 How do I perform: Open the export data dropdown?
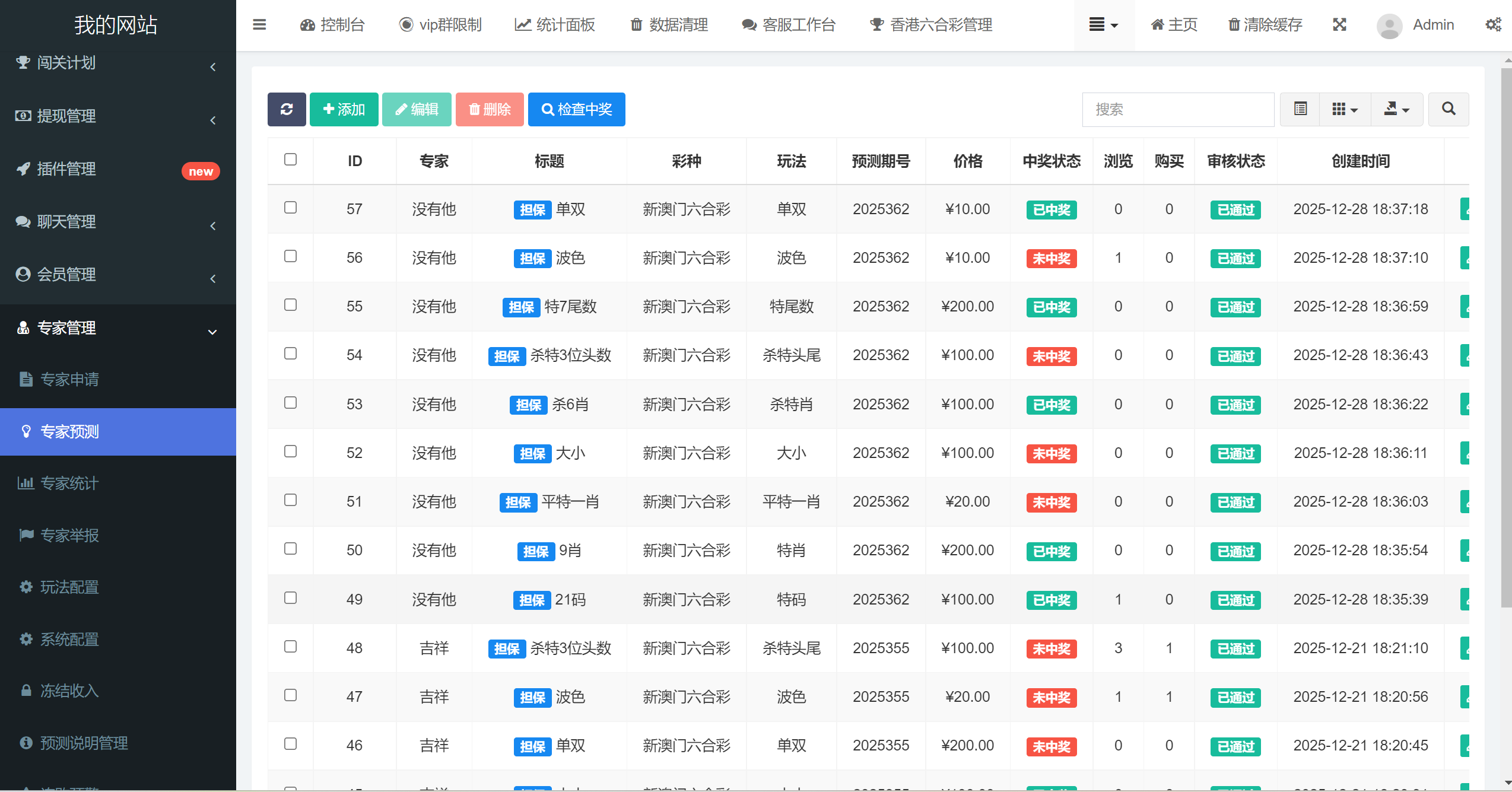1396,109
